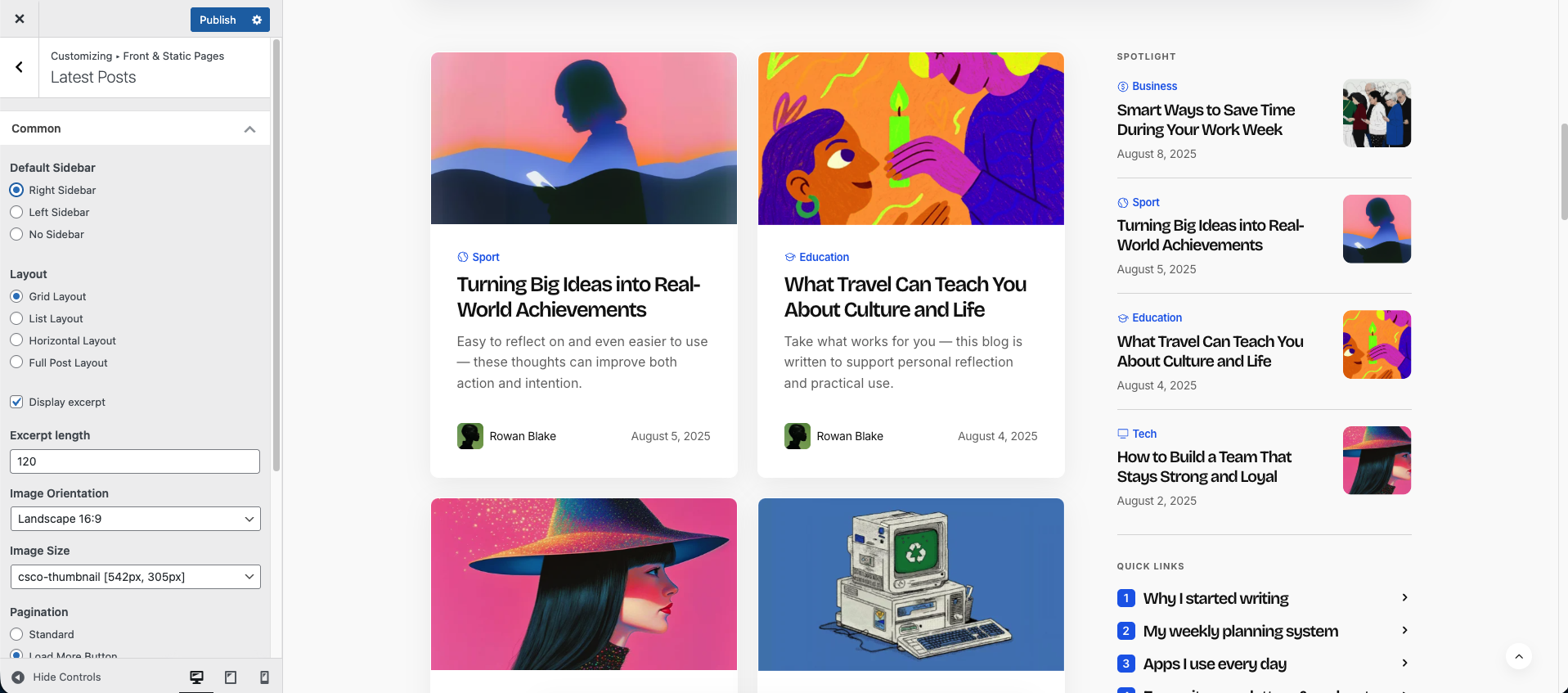The image size is (1568, 693).
Task: Click the Publish button
Action: click(218, 20)
